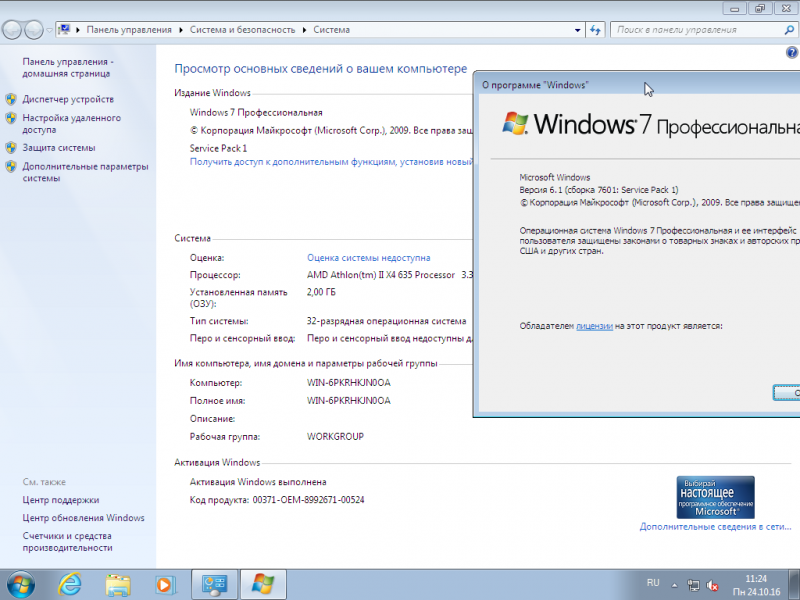Launch Windows Media Player from taskbar
This screenshot has width=800, height=600.
(165, 585)
